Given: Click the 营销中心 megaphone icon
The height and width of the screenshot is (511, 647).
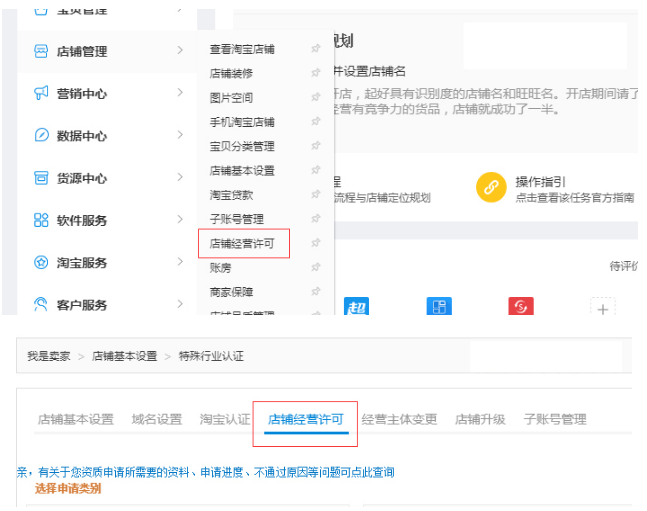Looking at the screenshot, I should click(x=41, y=93).
